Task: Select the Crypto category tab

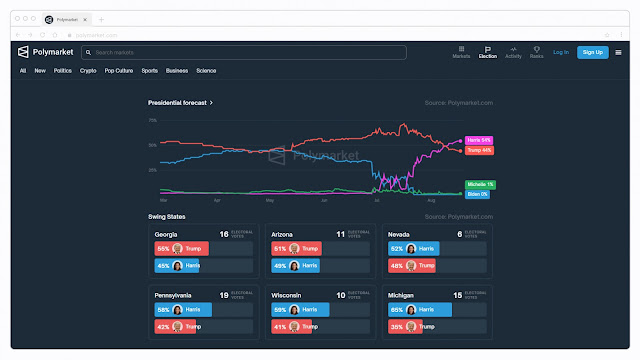Action: pyautogui.click(x=88, y=71)
